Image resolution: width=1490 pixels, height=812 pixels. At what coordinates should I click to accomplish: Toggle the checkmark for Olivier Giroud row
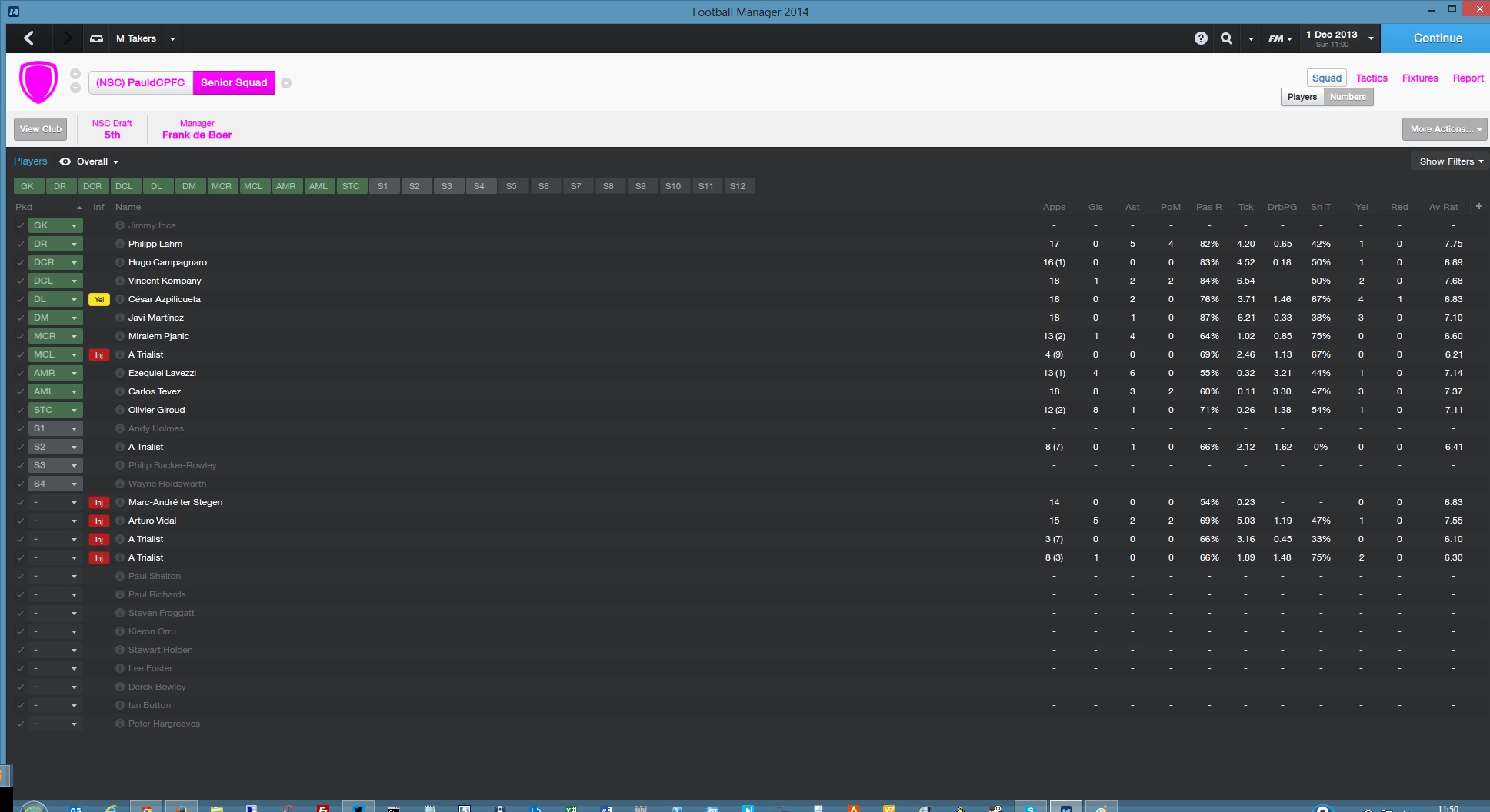pos(20,410)
